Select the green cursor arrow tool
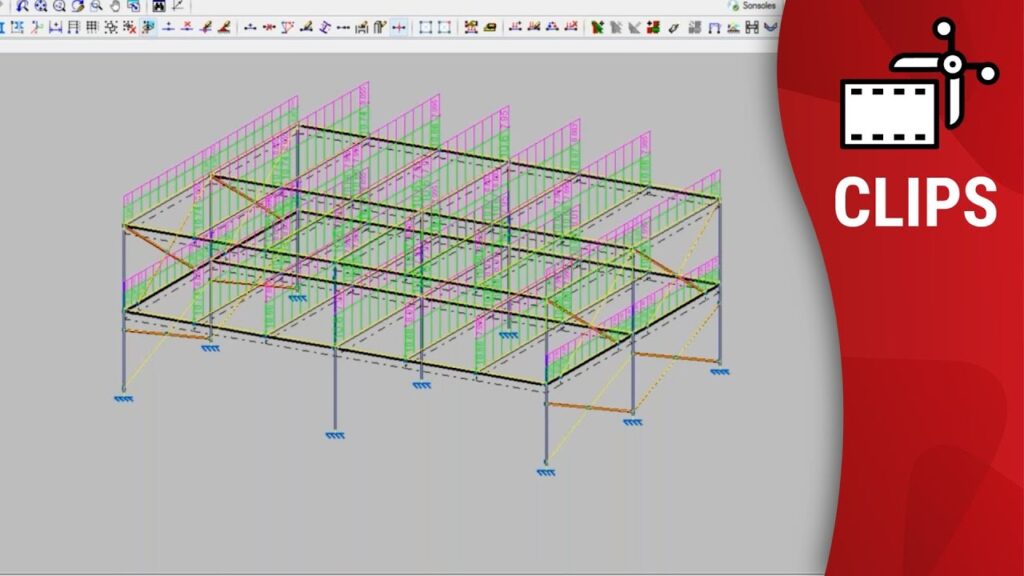The height and width of the screenshot is (576, 1024). click(598, 27)
